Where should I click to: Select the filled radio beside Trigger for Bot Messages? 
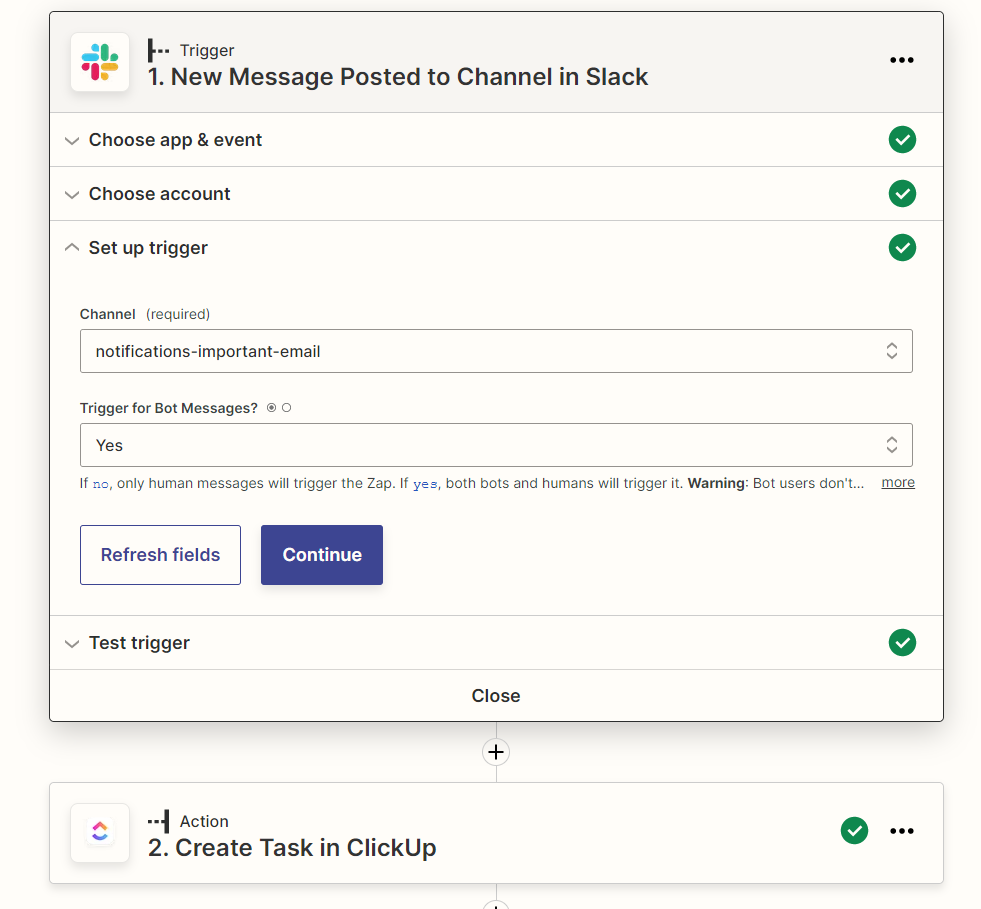point(272,408)
